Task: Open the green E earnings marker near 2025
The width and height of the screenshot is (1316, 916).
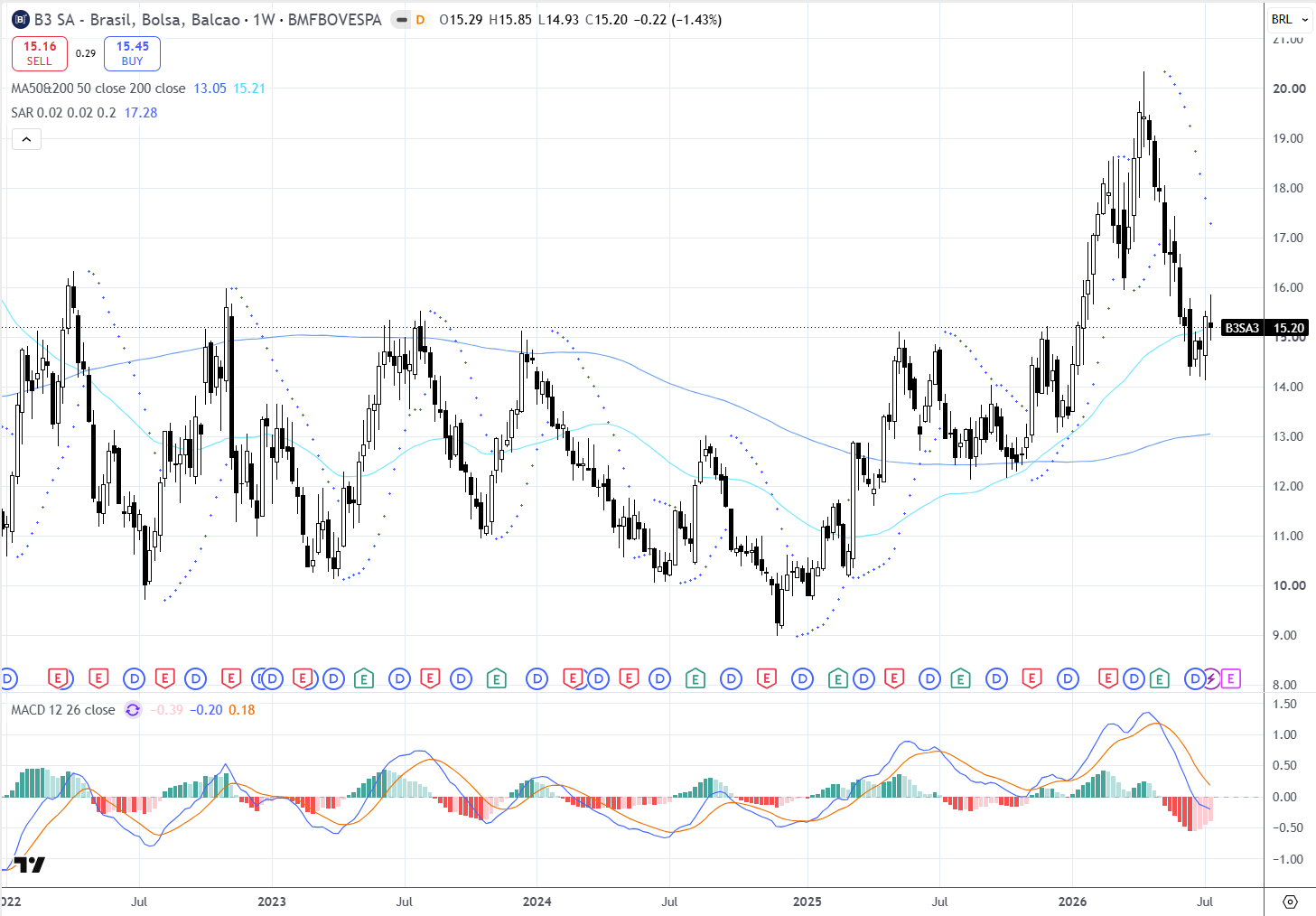Action: pos(837,678)
